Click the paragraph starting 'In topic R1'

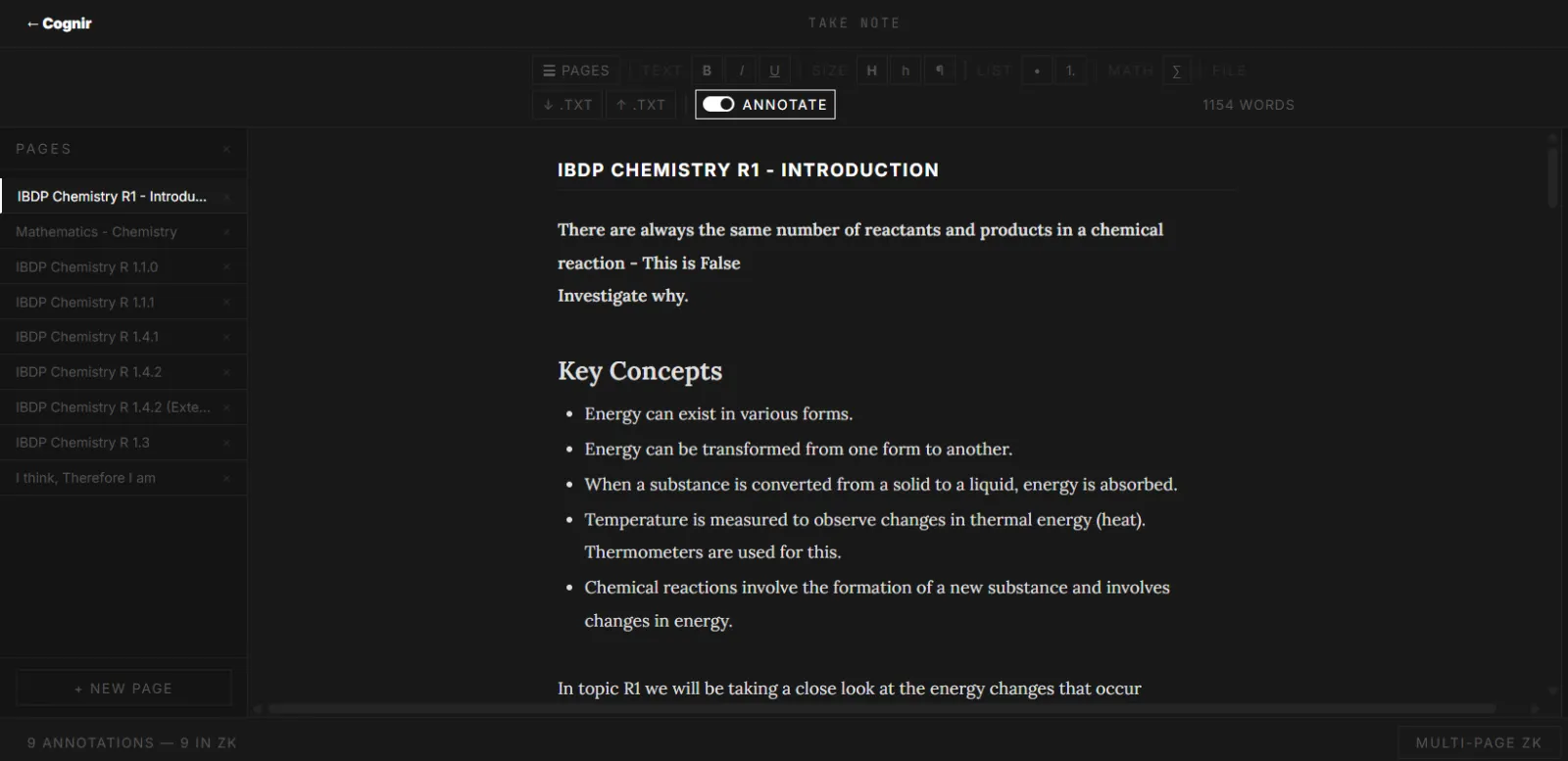tap(849, 689)
